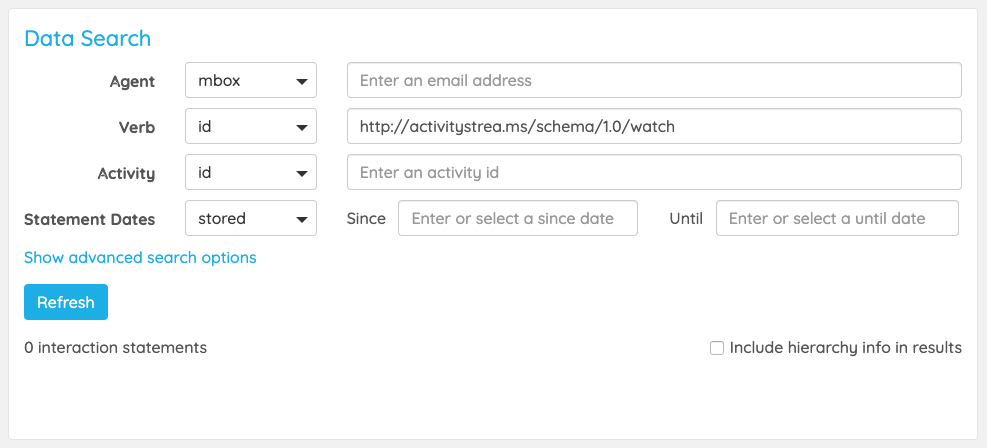Image resolution: width=987 pixels, height=448 pixels.
Task: Click the Agent email address field
Action: point(654,81)
